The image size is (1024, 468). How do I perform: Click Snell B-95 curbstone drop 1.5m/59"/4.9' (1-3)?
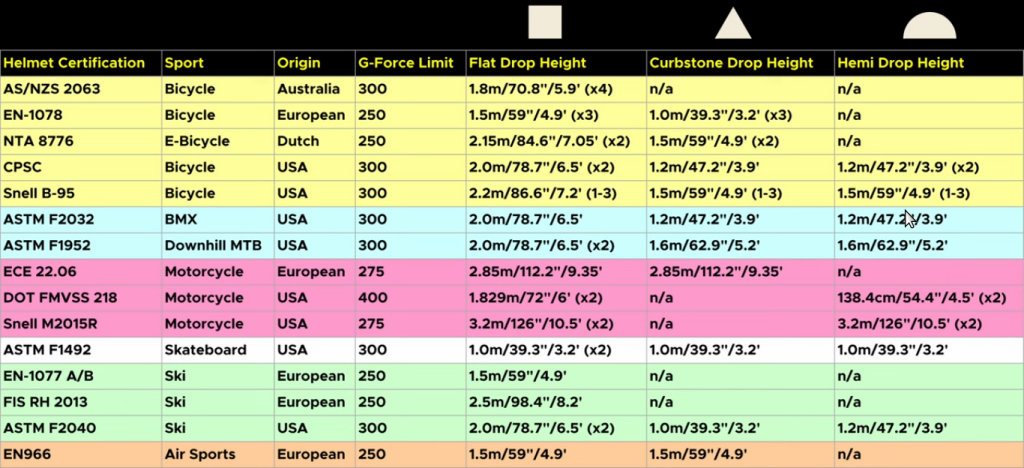740,194
